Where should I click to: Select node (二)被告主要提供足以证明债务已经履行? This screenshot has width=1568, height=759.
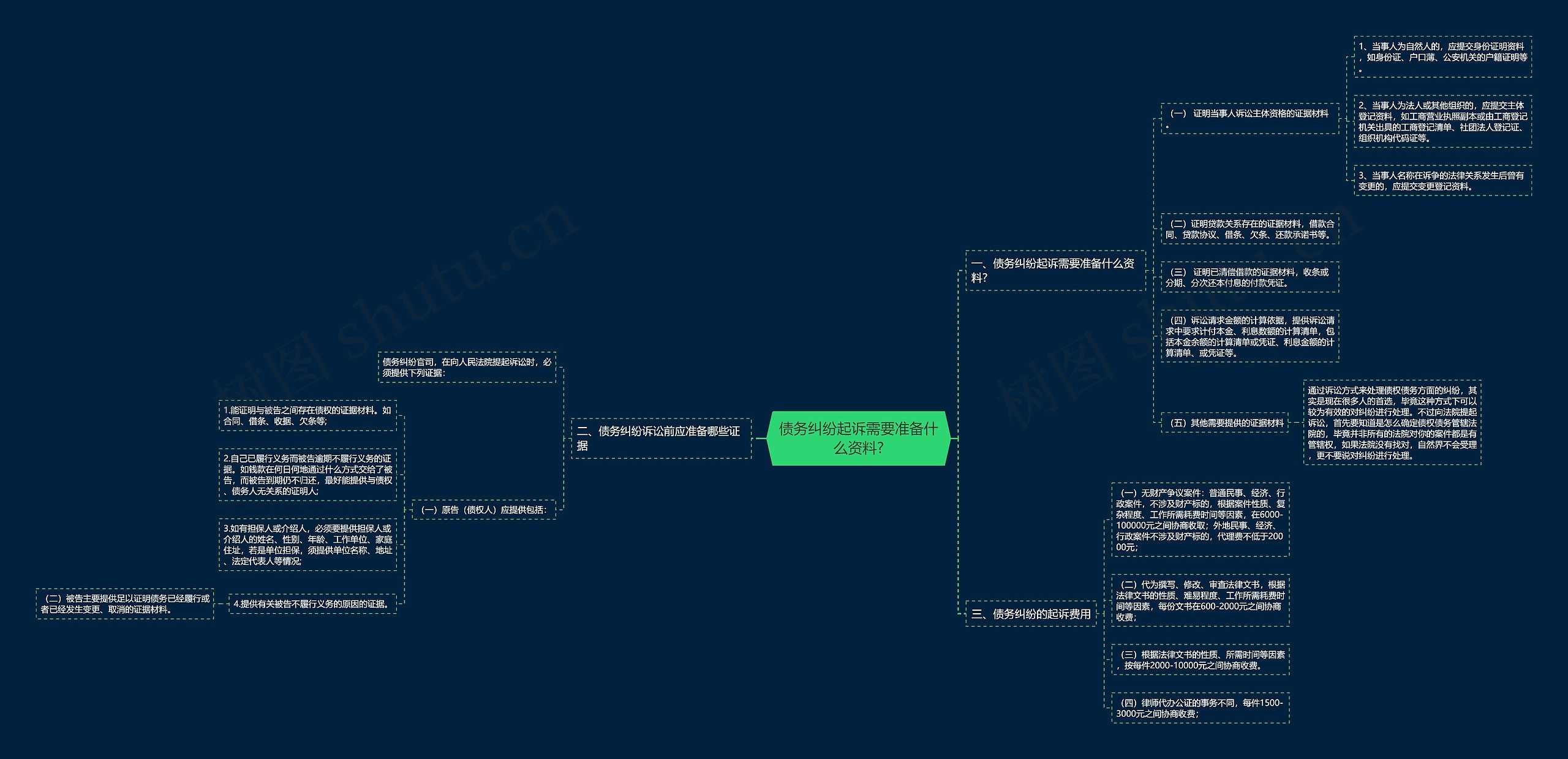click(x=125, y=603)
